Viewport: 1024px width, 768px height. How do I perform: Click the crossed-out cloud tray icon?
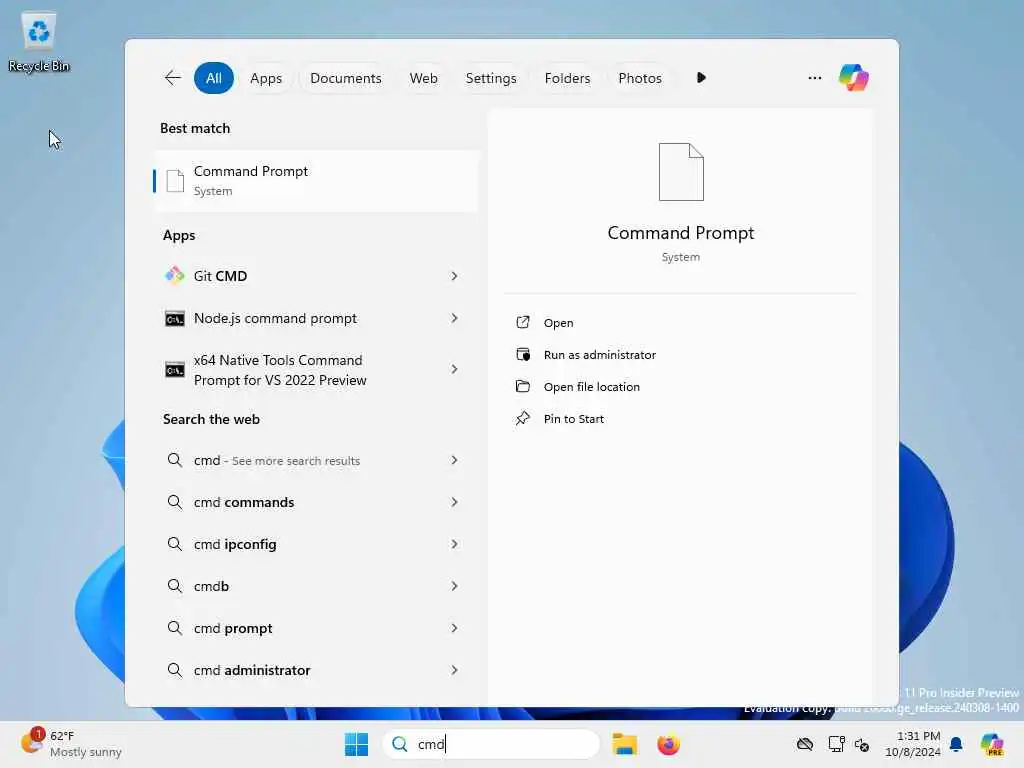(805, 744)
